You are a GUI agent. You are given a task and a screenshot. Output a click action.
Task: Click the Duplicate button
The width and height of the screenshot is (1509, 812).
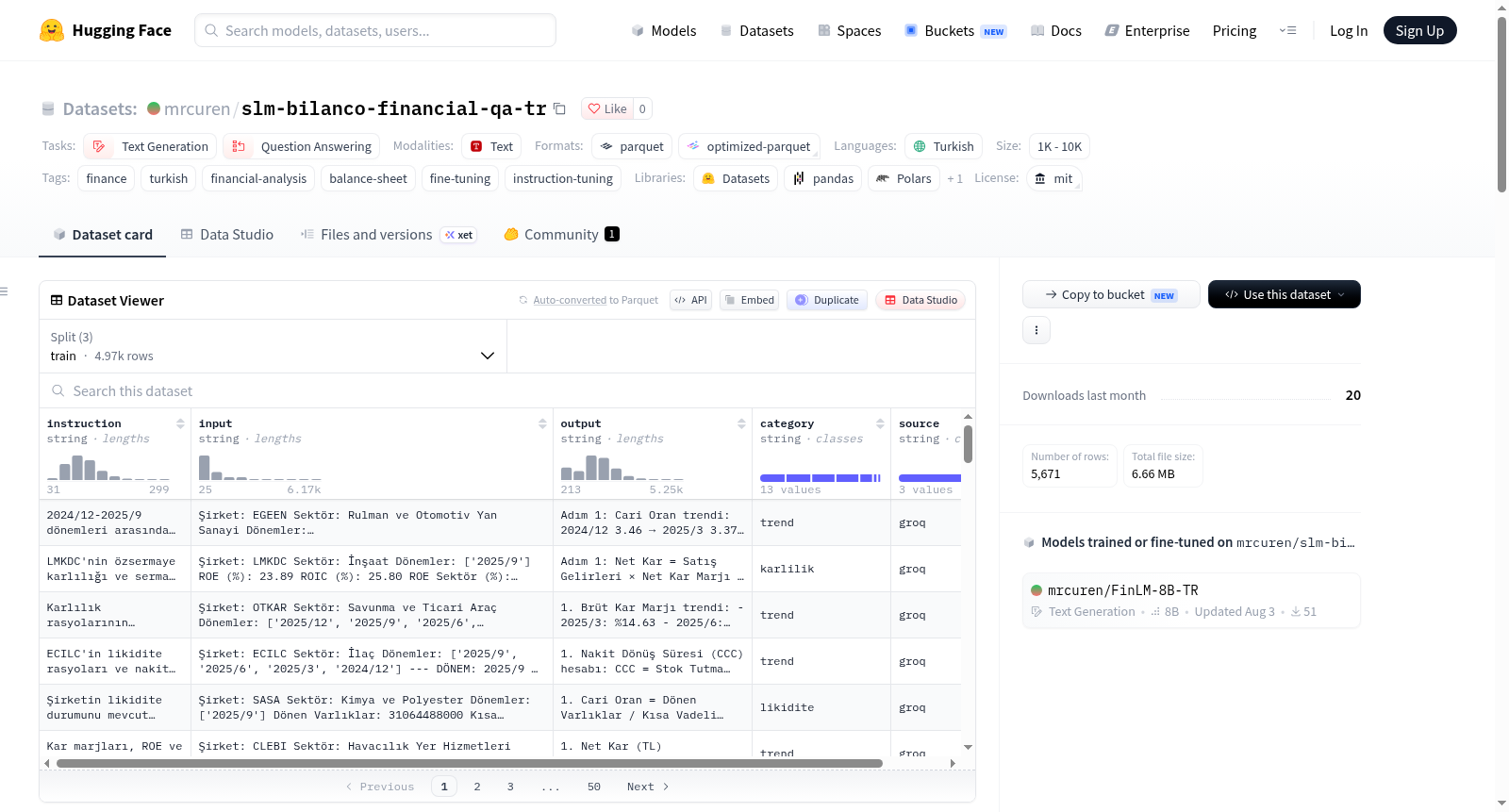click(826, 300)
